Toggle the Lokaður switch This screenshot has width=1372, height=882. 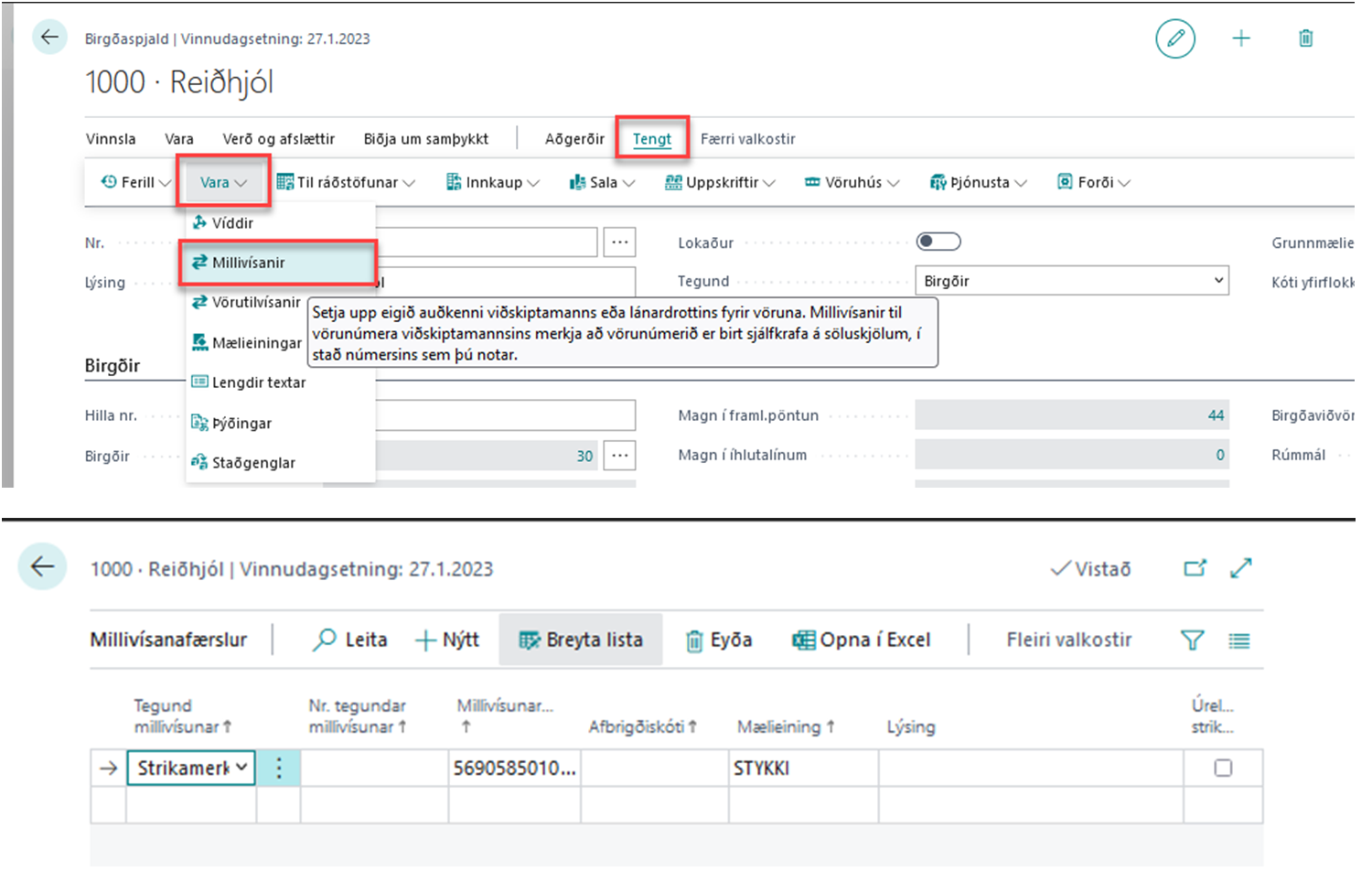pos(938,242)
